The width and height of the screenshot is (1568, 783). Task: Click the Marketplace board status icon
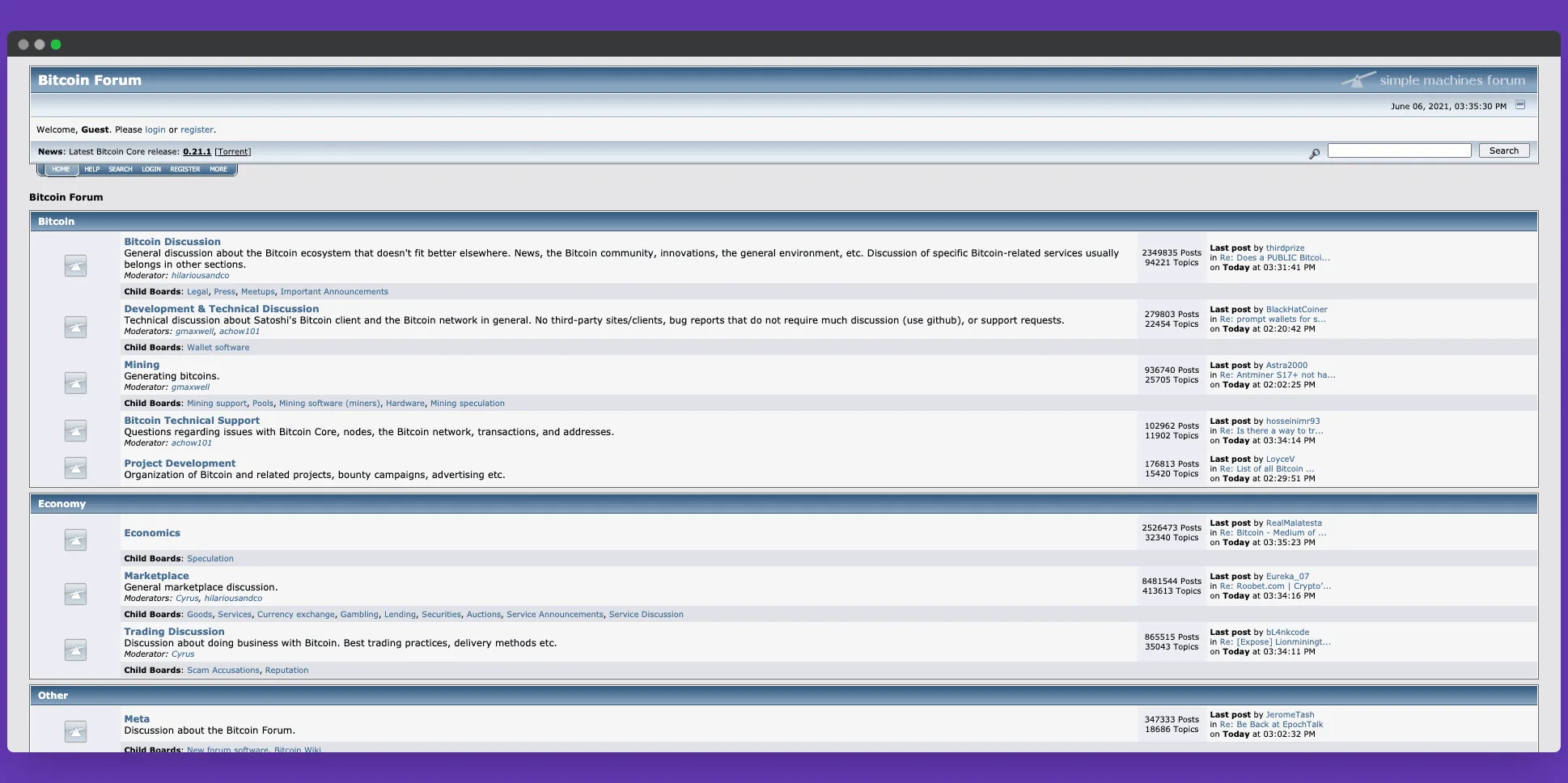pos(75,594)
